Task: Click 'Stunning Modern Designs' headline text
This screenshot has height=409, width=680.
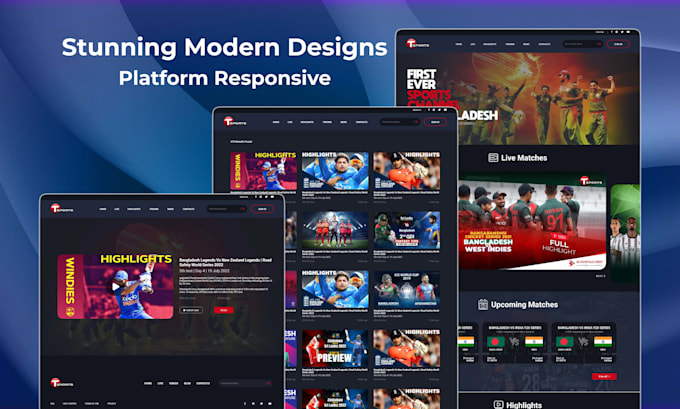Action: [x=224, y=47]
